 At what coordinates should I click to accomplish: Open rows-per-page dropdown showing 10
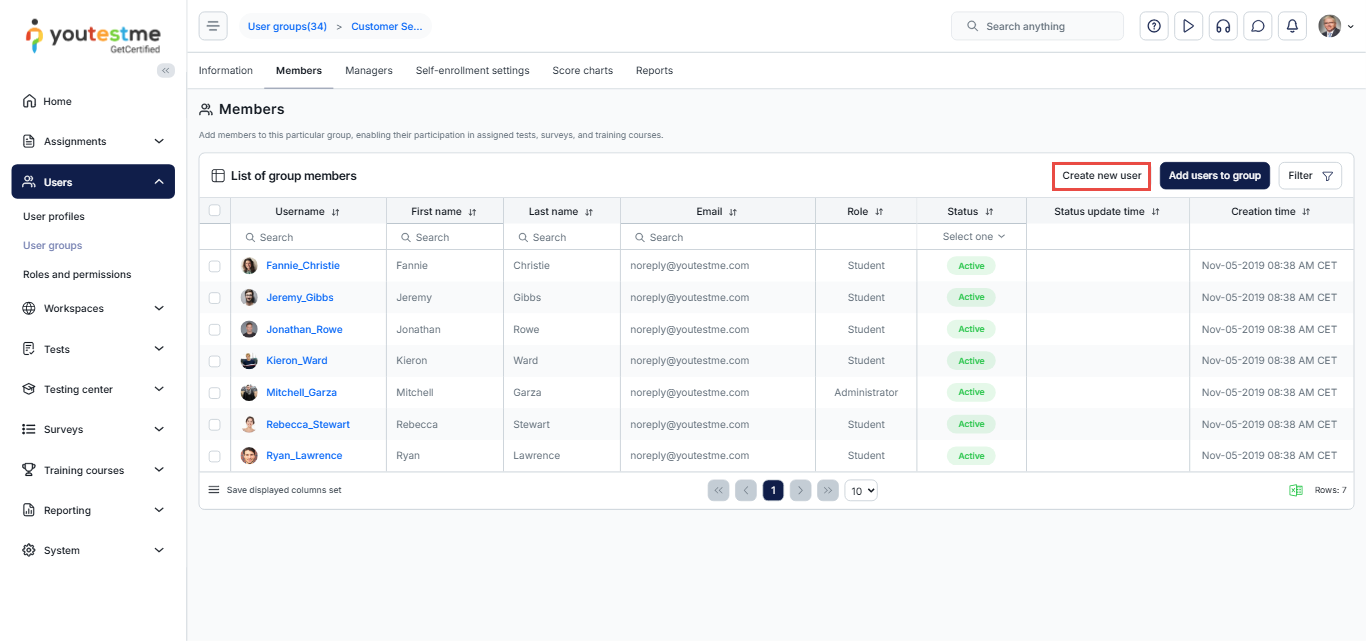(x=861, y=490)
